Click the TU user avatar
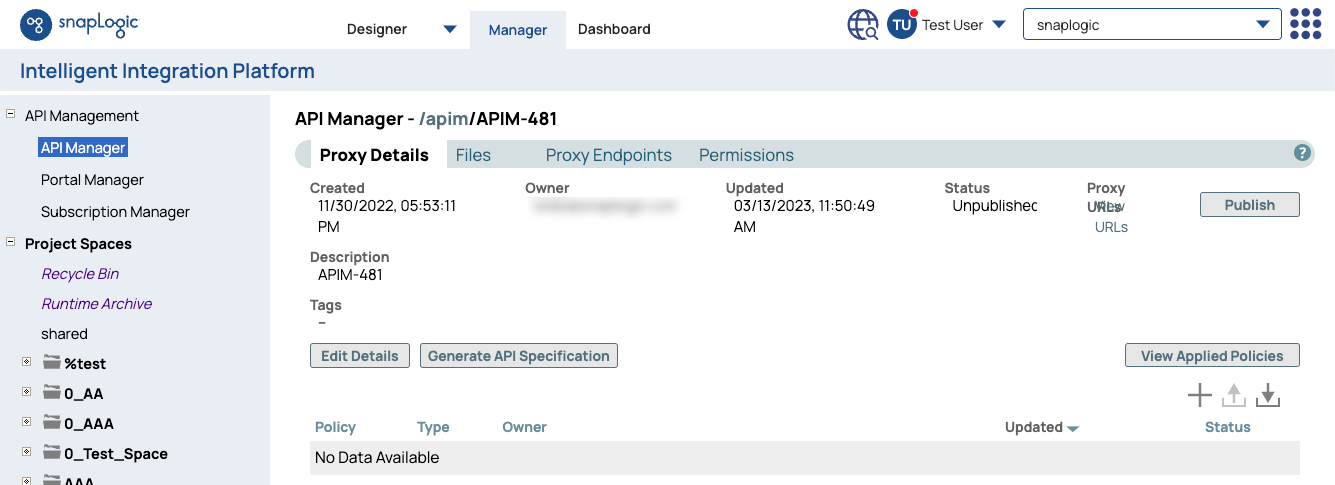Screen dimensions: 1335x485 click(902, 25)
